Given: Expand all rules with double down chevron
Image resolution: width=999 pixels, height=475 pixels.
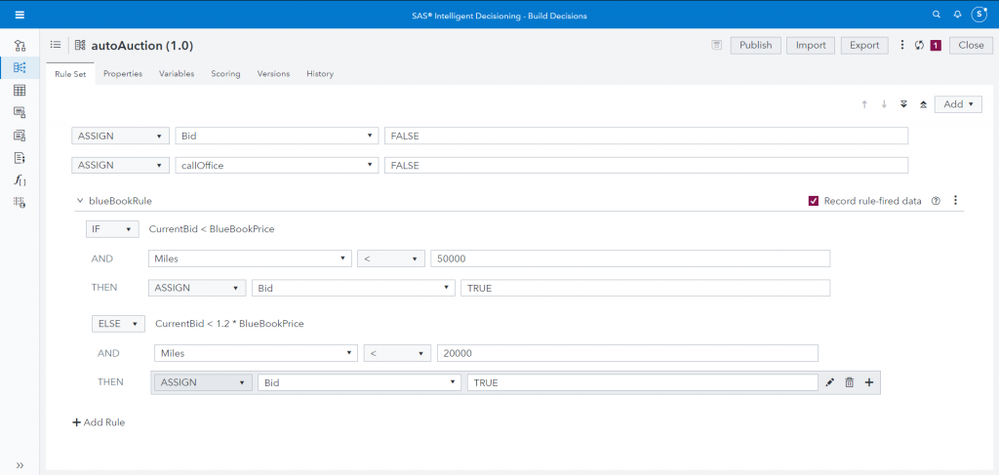Looking at the screenshot, I should [903, 104].
